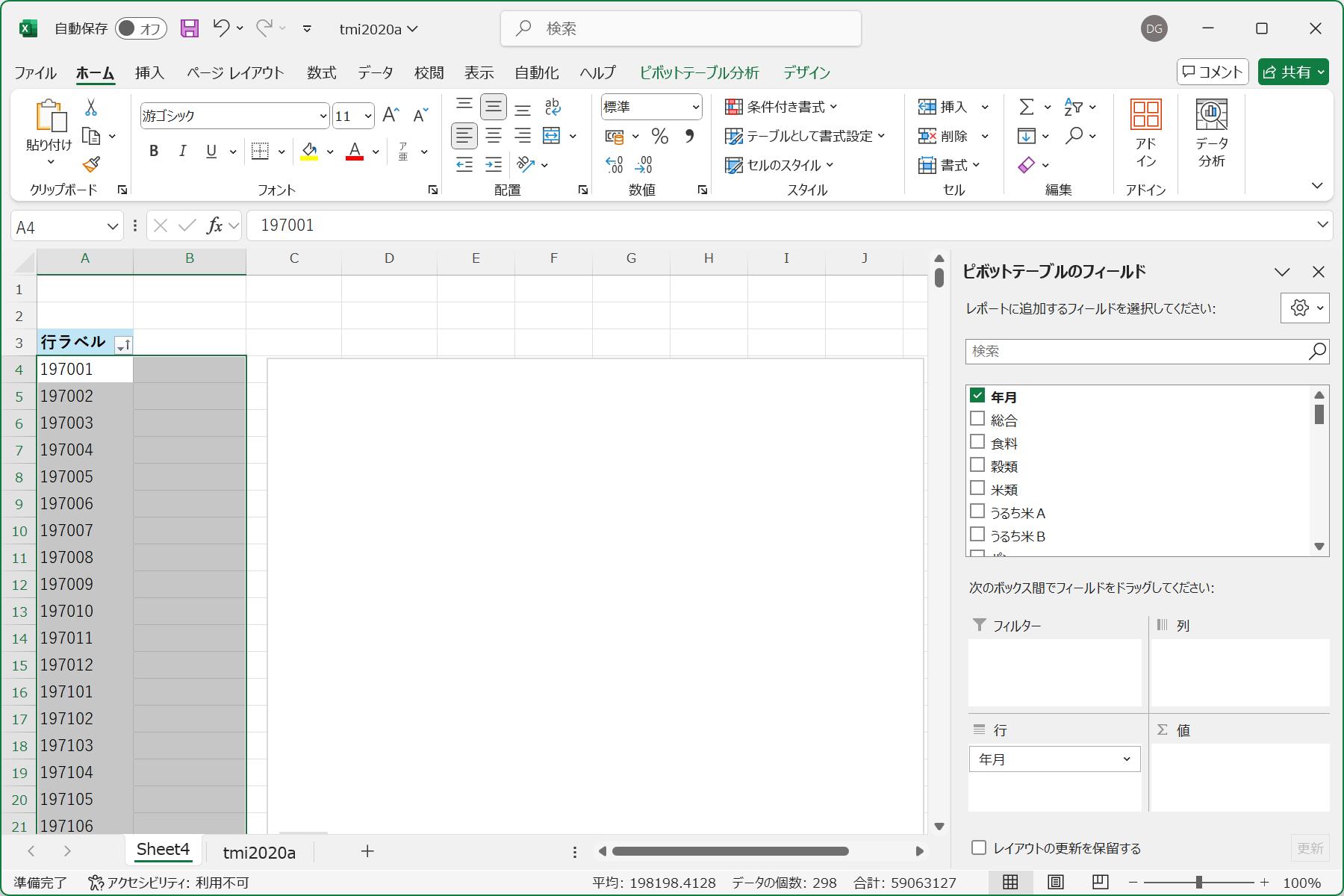Check the うるち米A field checkbox
The width and height of the screenshot is (1344, 896).
point(977,511)
